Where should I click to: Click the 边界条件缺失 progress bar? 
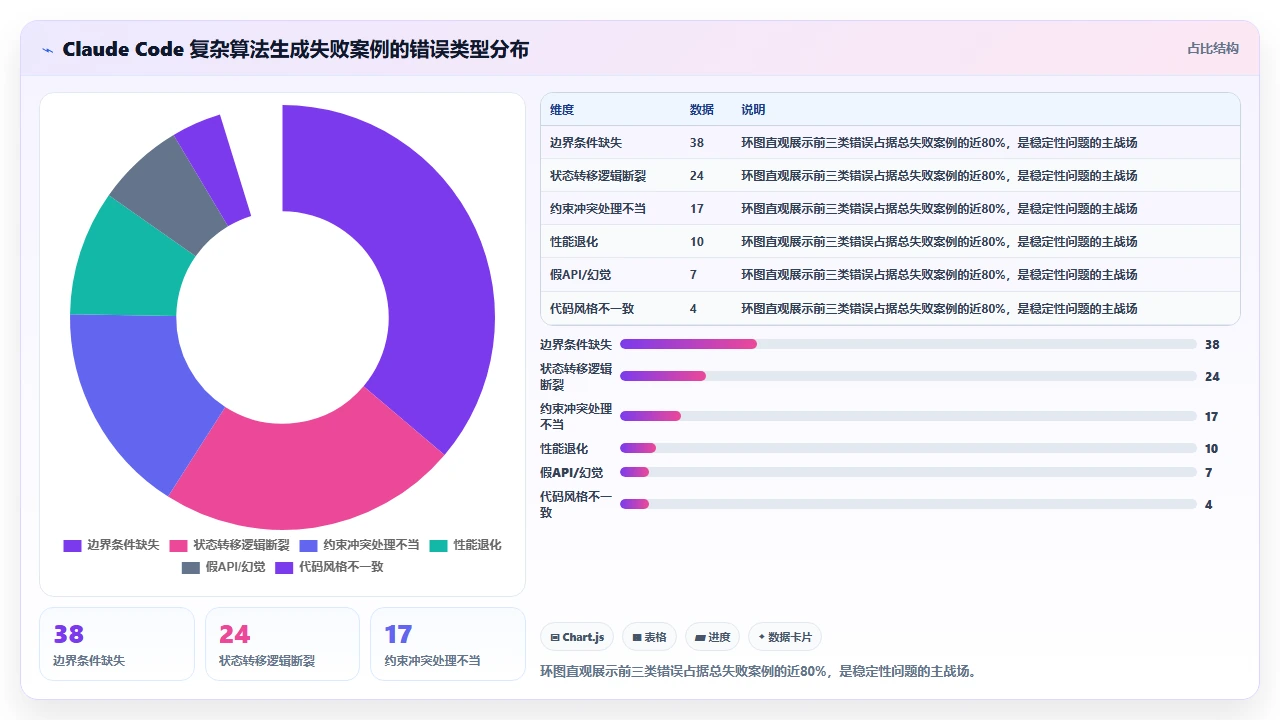(908, 344)
